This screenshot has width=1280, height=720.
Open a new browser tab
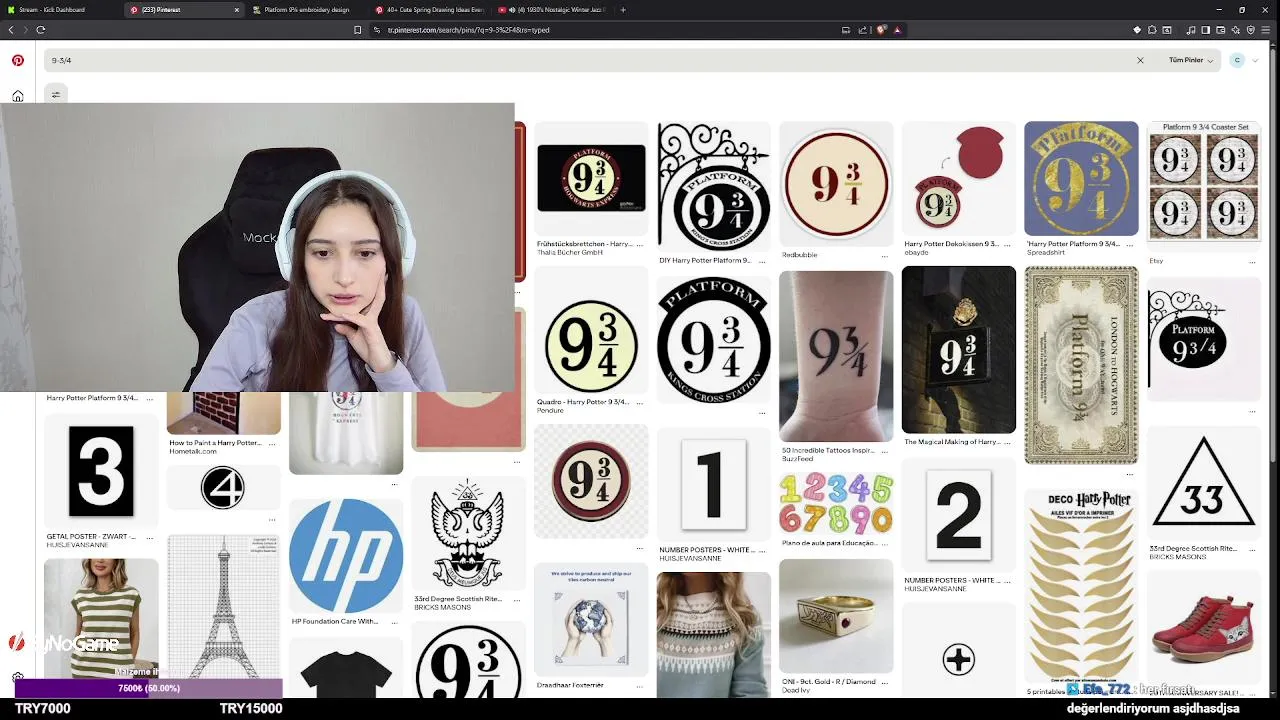[x=623, y=10]
